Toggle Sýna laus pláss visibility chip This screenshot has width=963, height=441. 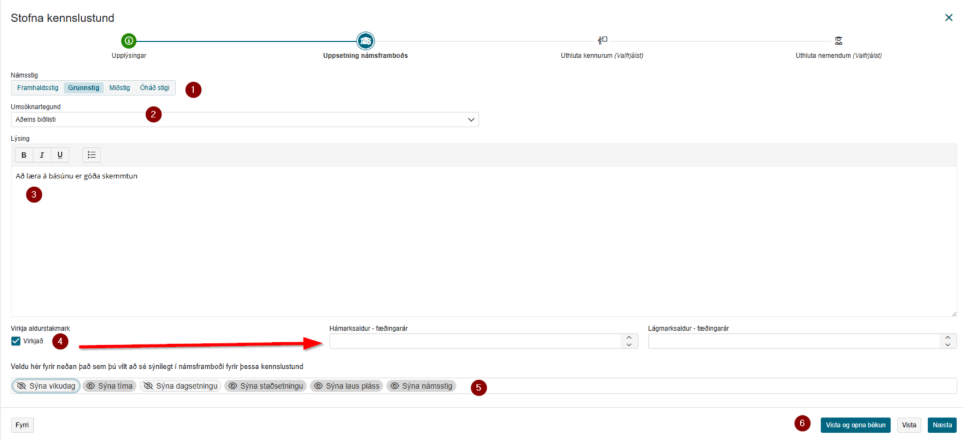(346, 386)
